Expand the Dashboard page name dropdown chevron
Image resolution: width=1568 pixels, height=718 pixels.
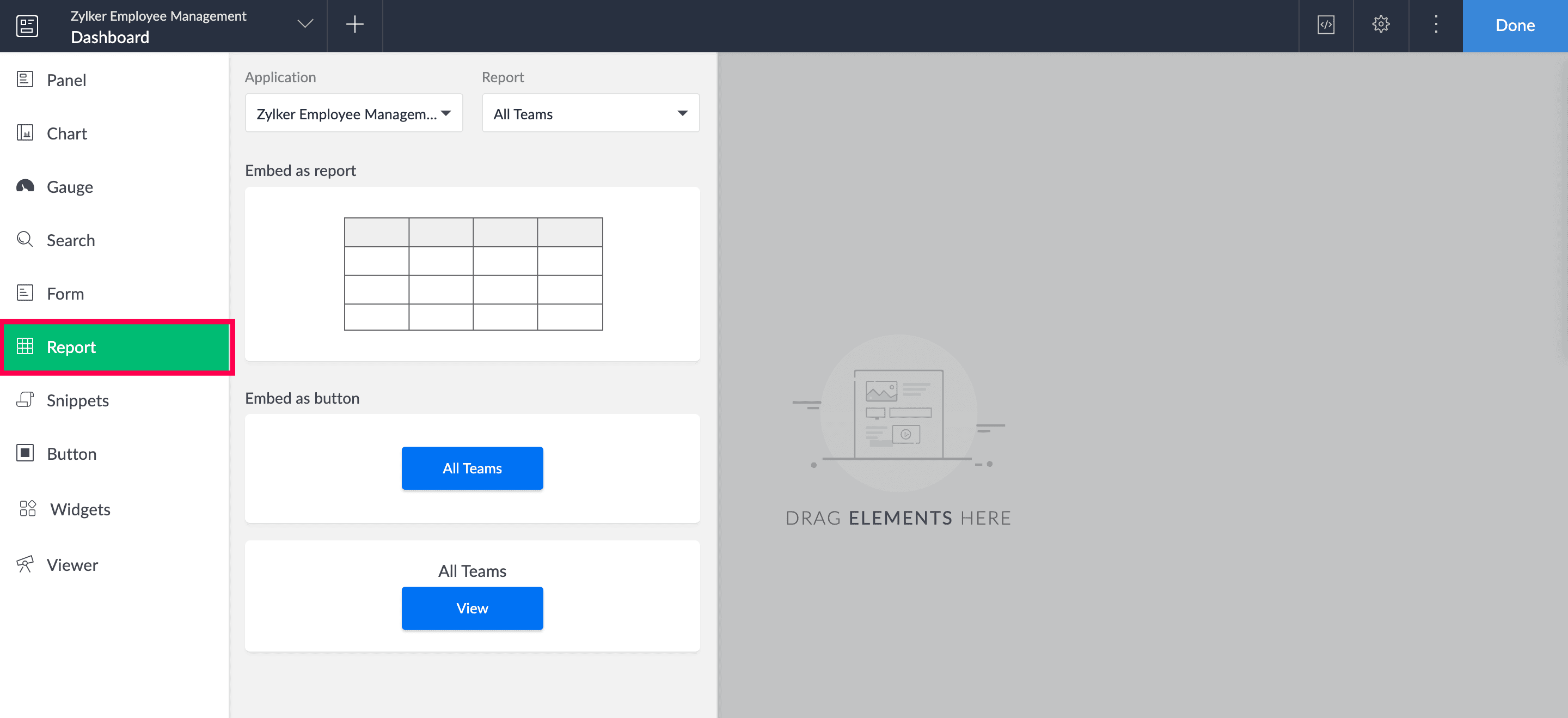click(305, 25)
